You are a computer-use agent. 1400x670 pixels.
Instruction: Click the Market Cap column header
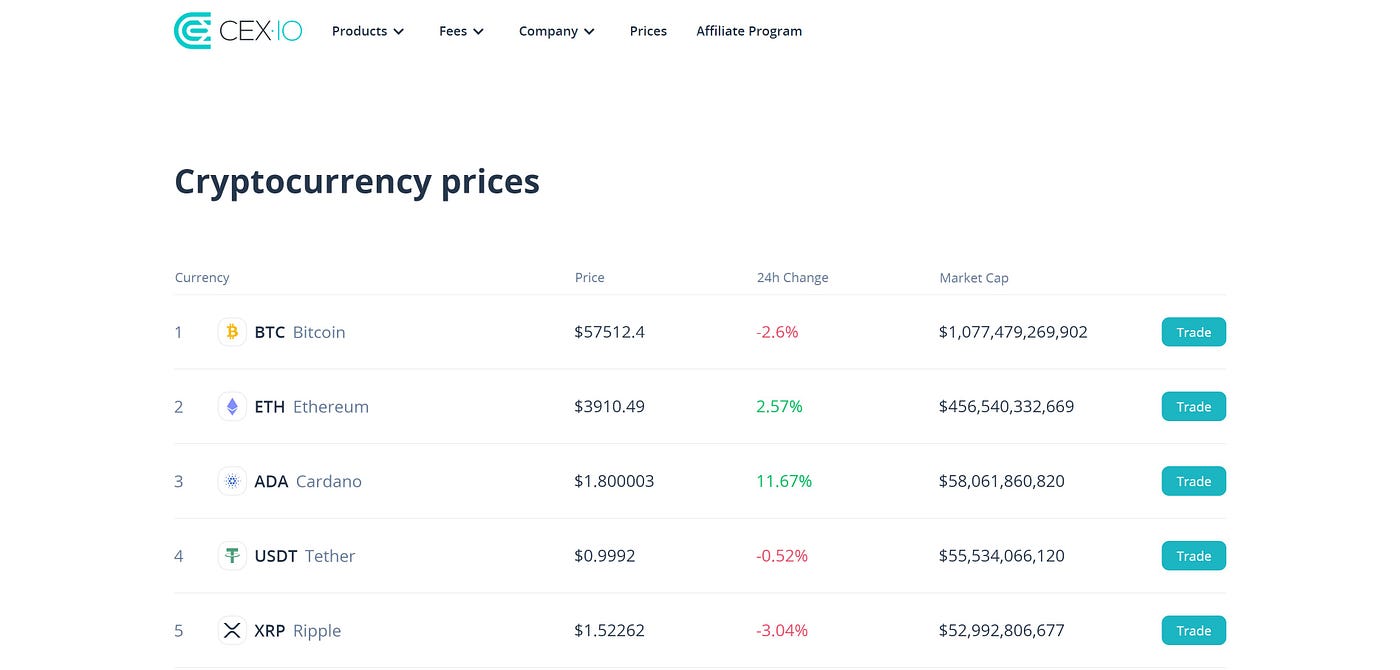coord(974,278)
